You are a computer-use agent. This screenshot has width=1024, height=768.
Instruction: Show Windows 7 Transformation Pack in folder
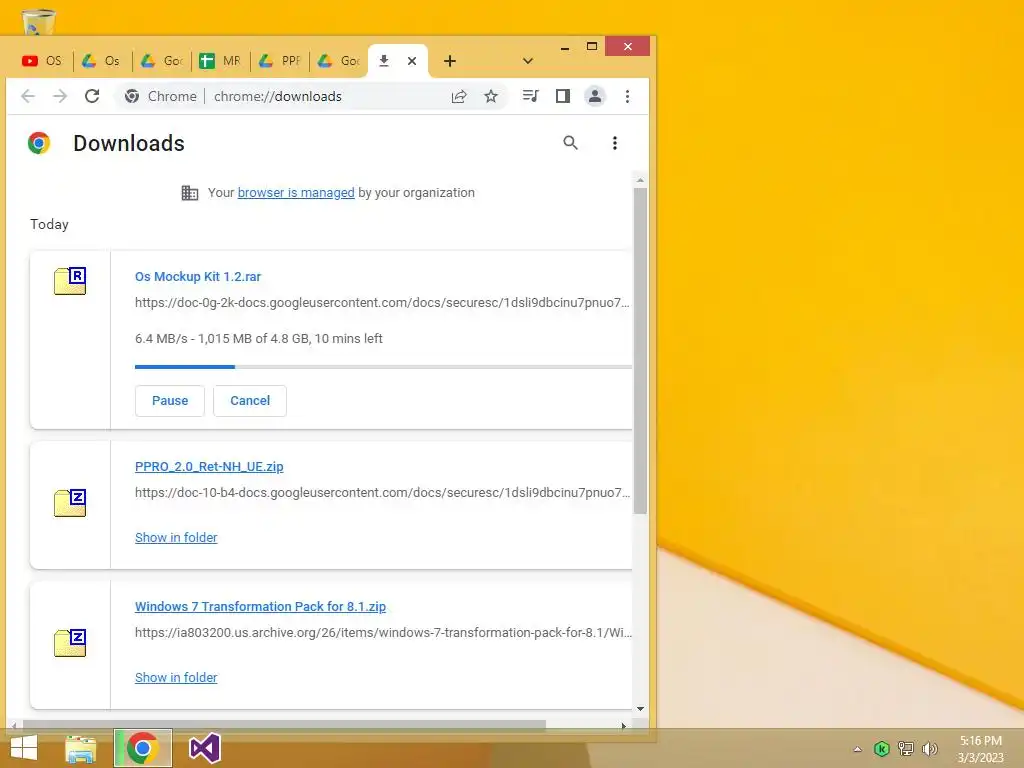point(176,677)
